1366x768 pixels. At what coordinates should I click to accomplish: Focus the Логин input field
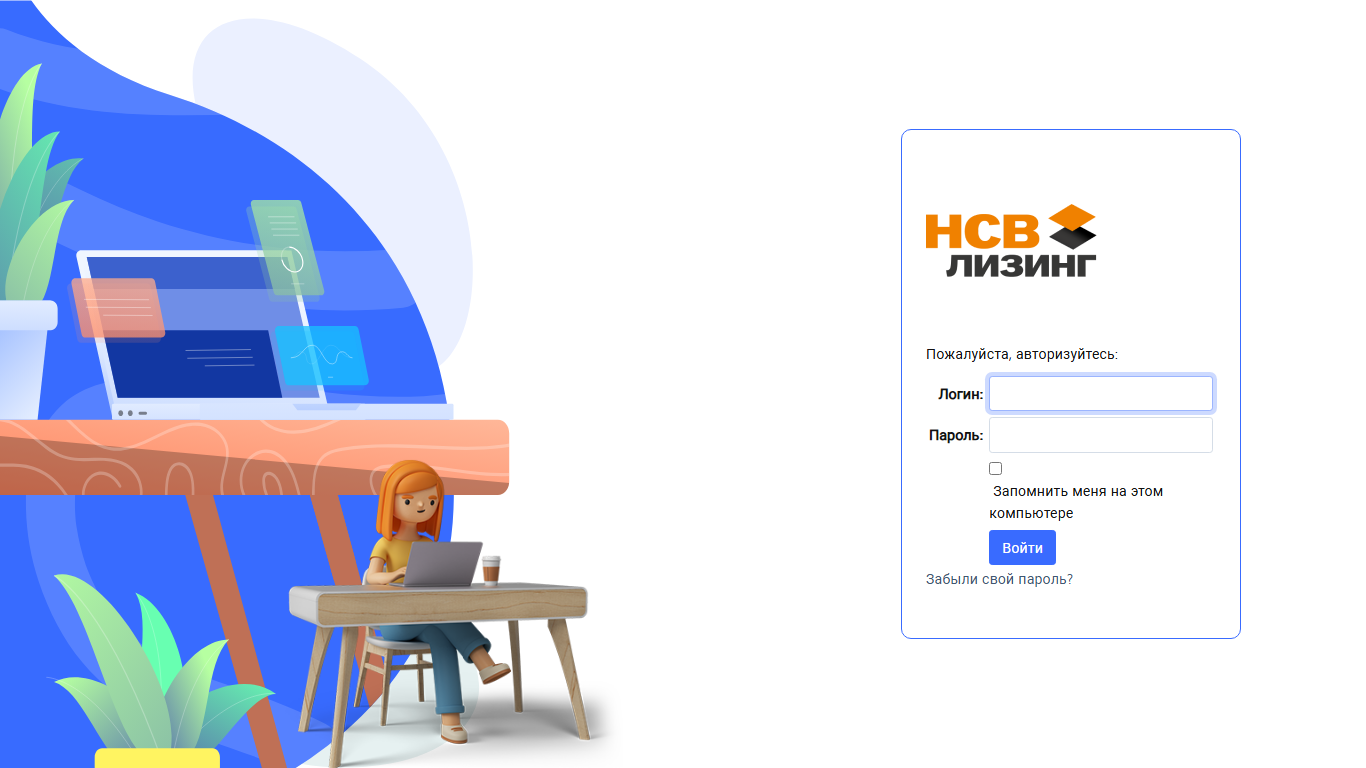1101,394
